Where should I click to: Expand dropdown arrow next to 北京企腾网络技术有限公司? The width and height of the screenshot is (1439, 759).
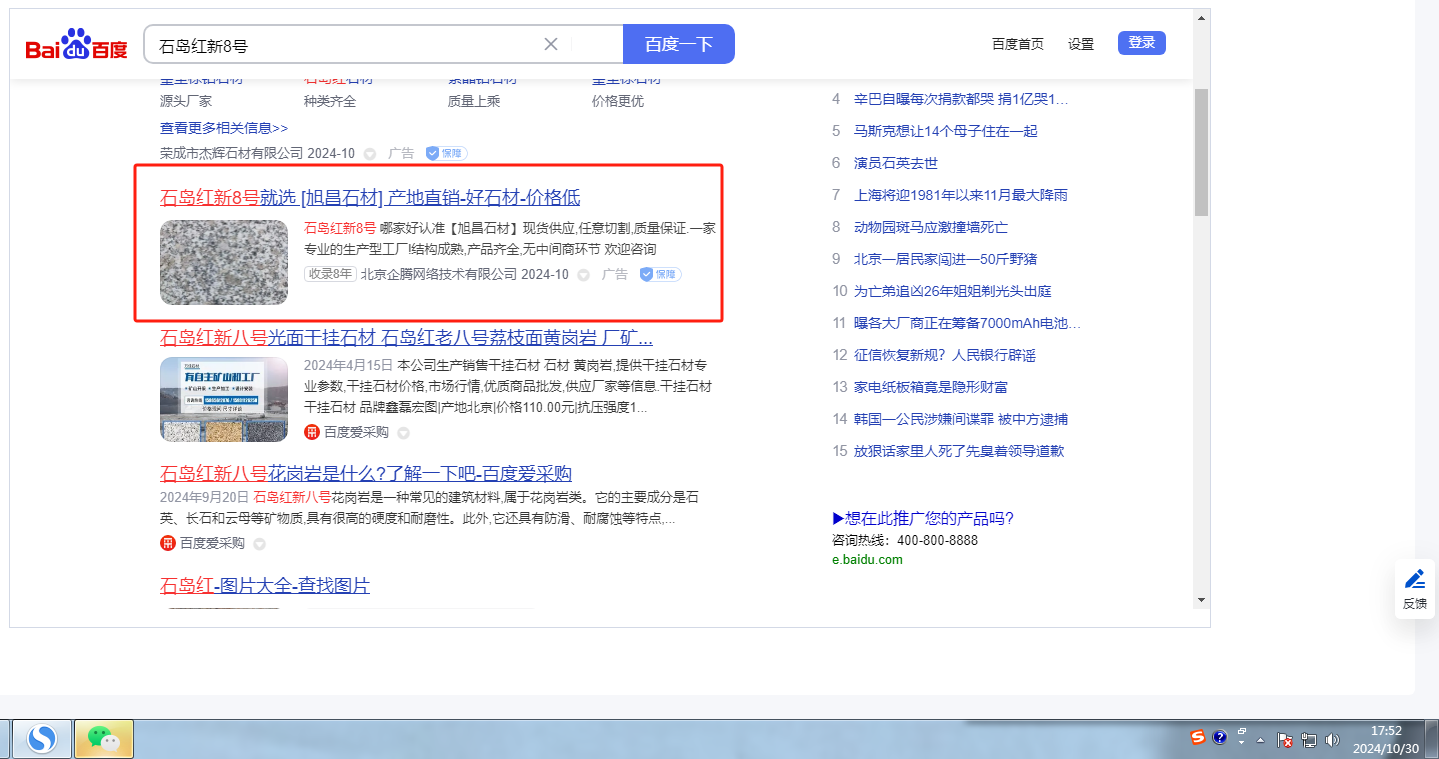[583, 275]
